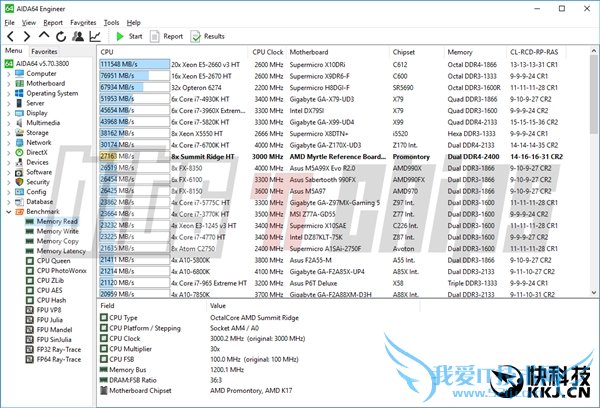
Task: Select the FPU Julia benchmark icon
Action: [29, 320]
